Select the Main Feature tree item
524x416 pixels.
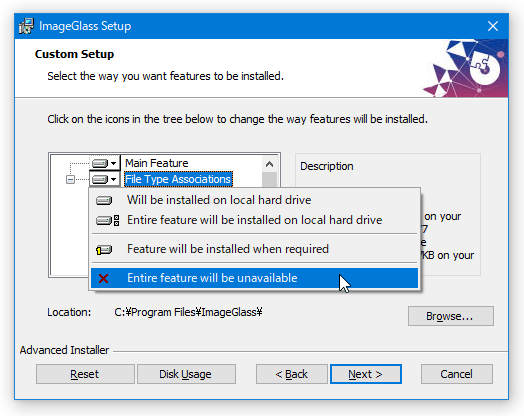(x=157, y=163)
